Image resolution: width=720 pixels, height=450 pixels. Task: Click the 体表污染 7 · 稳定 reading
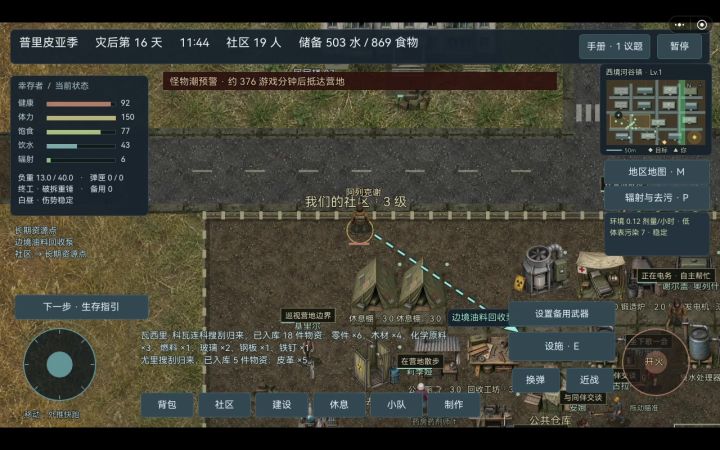pyautogui.click(x=638, y=233)
